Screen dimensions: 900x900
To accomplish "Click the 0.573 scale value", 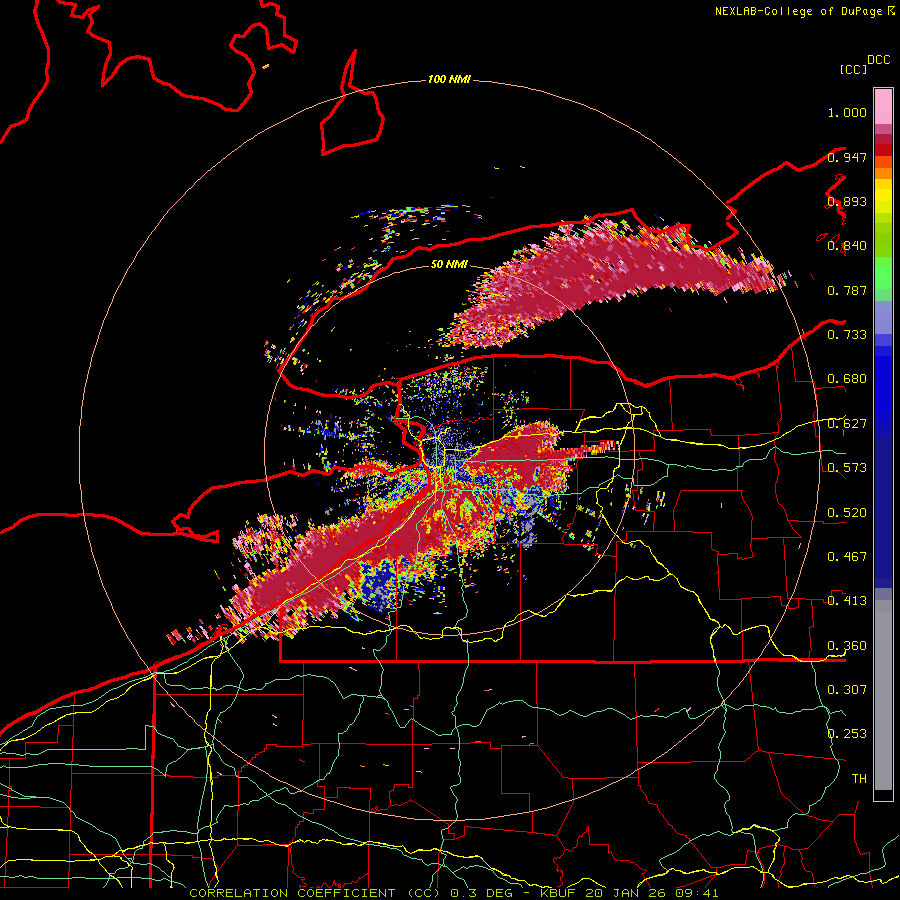I will coord(847,467).
